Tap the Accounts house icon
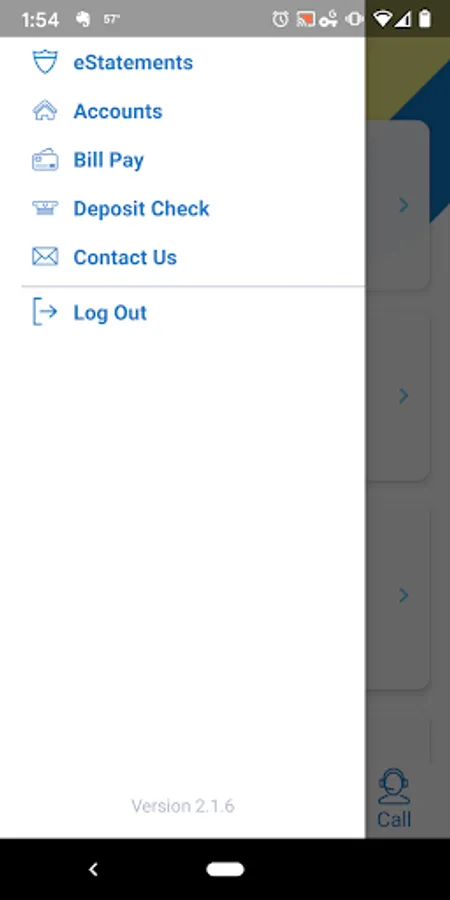 [x=45, y=111]
